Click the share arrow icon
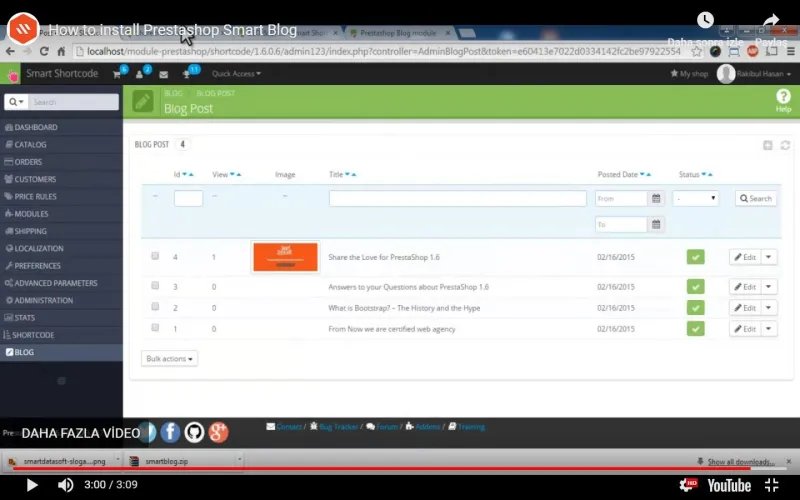This screenshot has width=800, height=500. coord(771,20)
